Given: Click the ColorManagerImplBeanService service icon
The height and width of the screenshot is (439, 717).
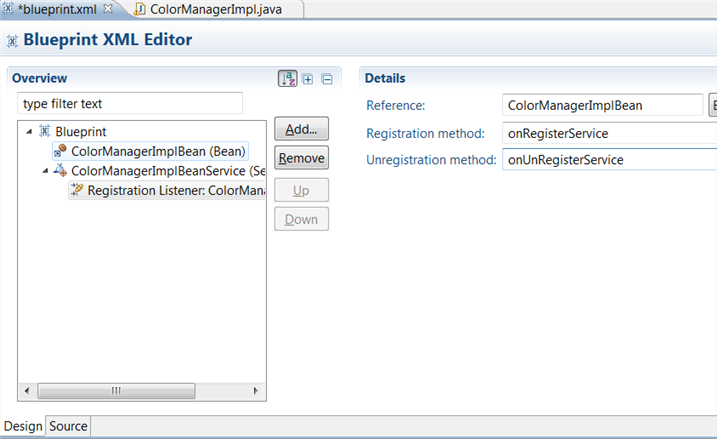Looking at the screenshot, I should pyautogui.click(x=60, y=171).
